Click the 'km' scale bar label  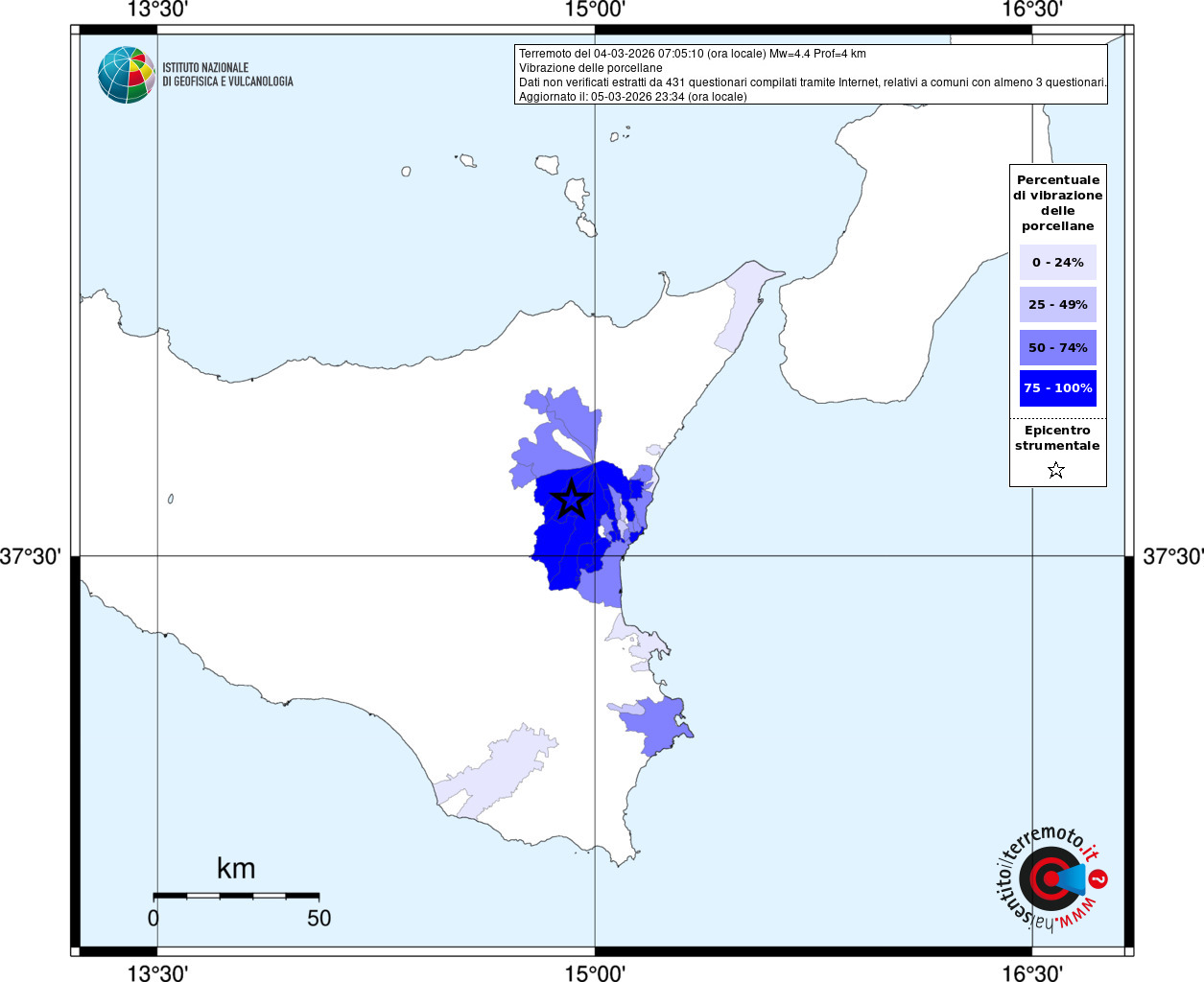[236, 868]
